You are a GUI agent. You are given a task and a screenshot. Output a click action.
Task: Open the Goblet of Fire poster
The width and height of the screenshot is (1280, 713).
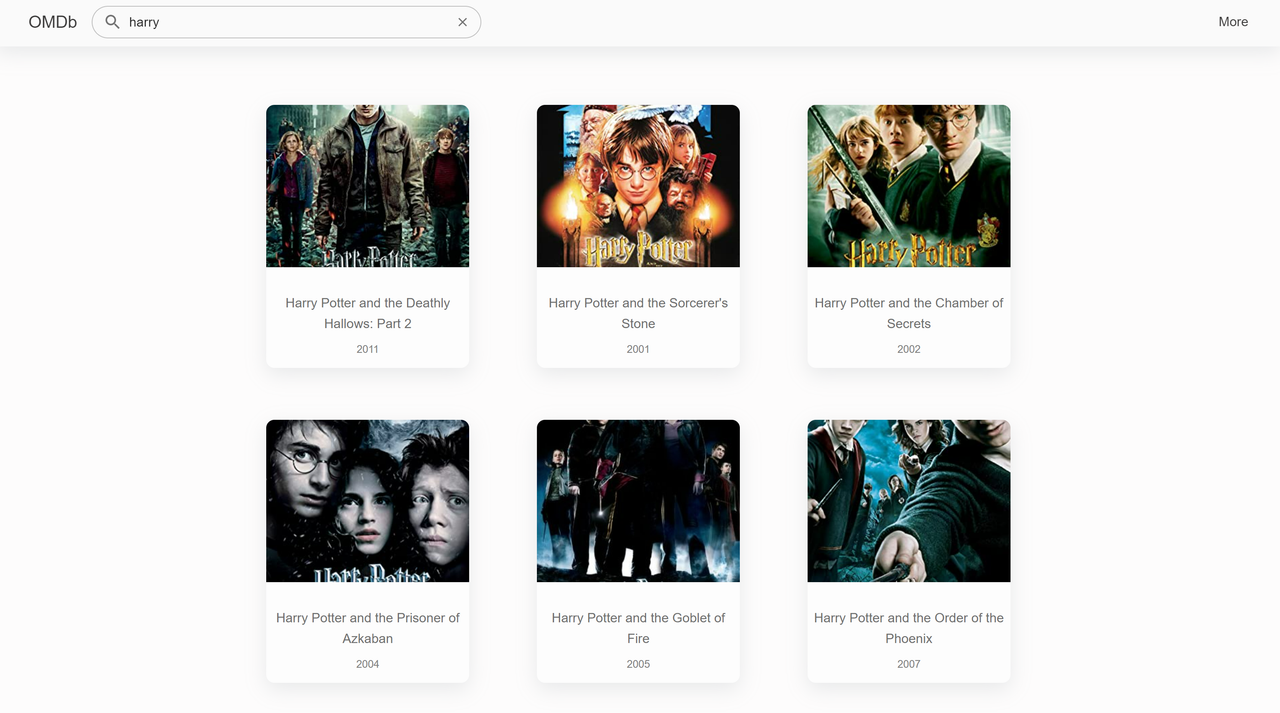638,501
